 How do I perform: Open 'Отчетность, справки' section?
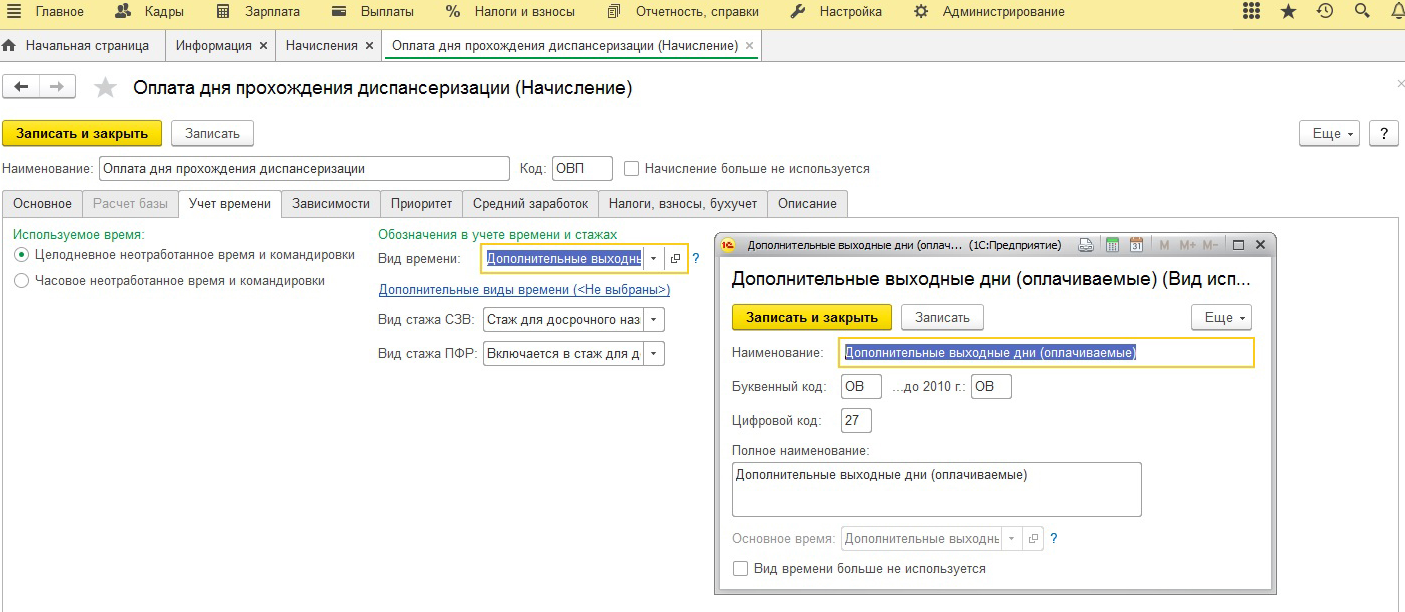tap(682, 12)
